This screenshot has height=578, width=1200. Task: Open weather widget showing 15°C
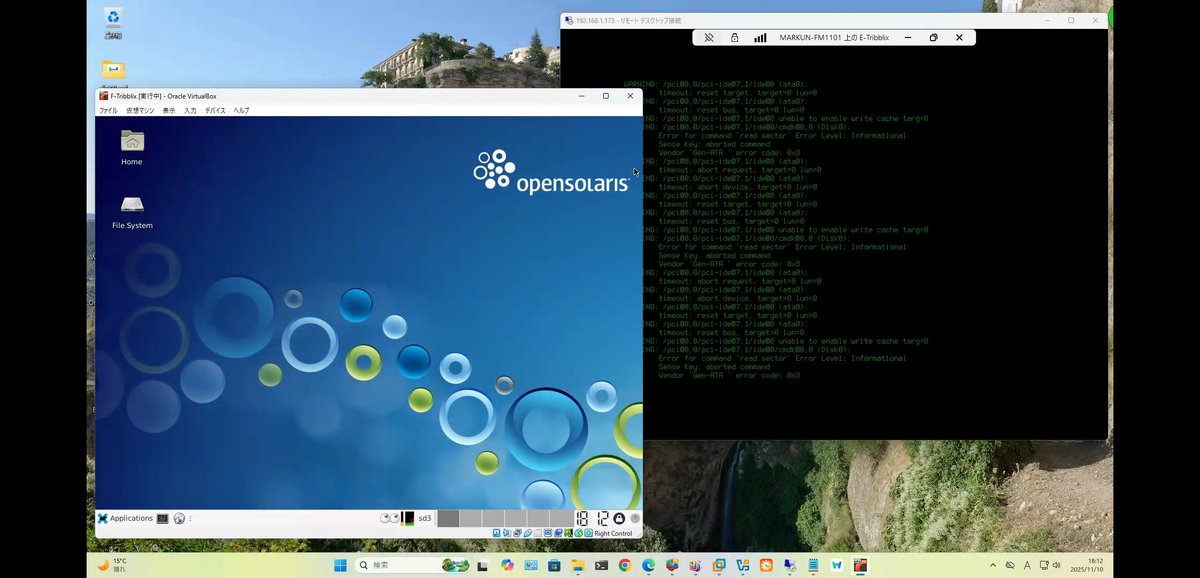point(112,565)
